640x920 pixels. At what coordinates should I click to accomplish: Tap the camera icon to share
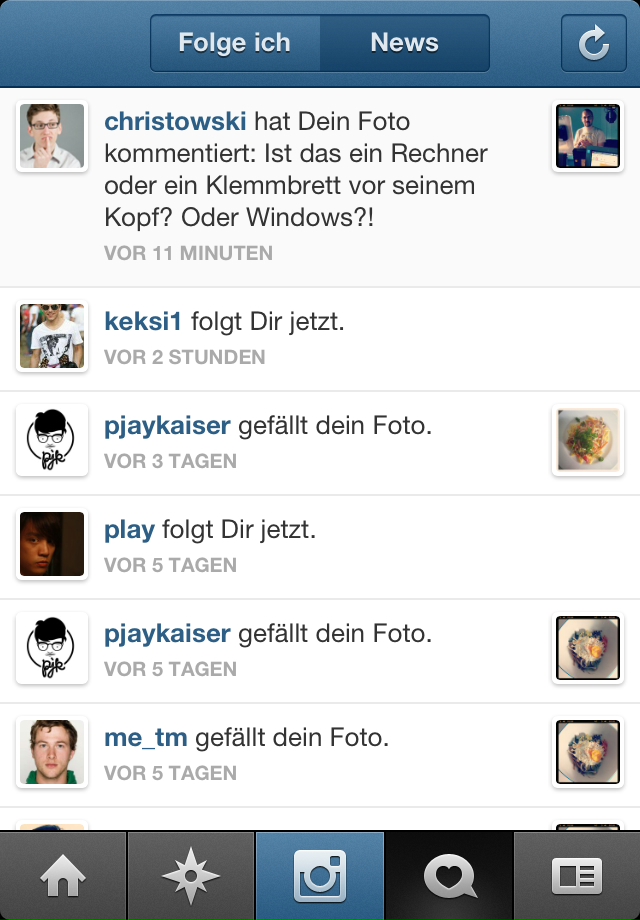click(x=320, y=875)
